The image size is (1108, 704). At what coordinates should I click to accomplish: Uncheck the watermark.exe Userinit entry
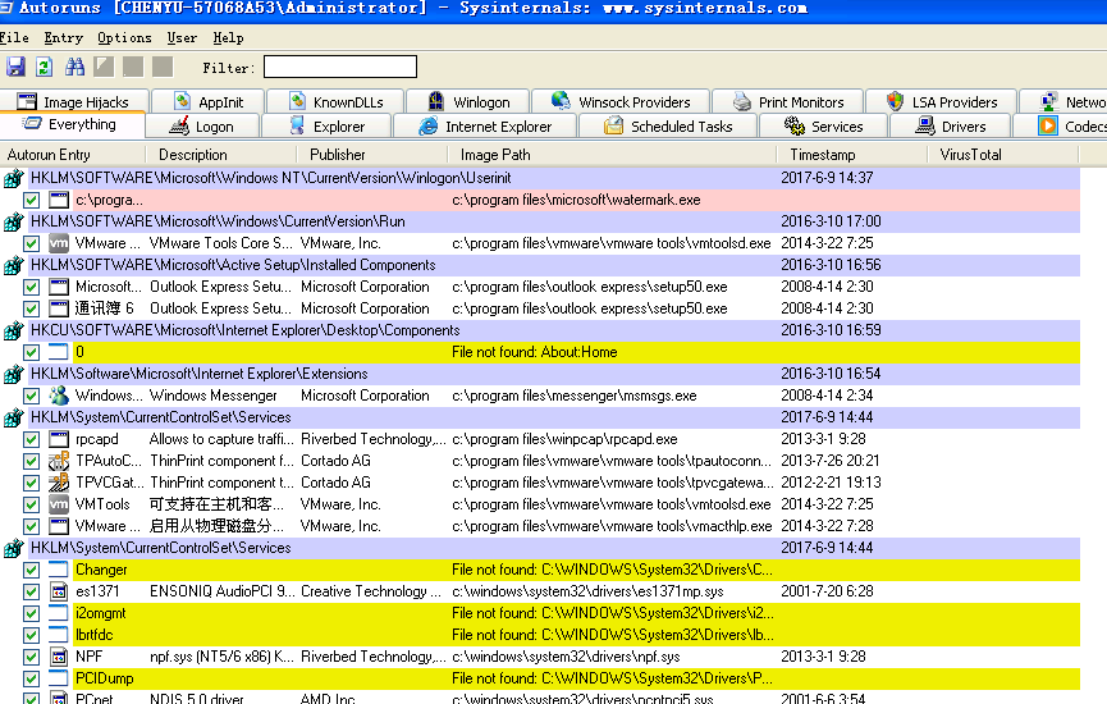click(31, 200)
